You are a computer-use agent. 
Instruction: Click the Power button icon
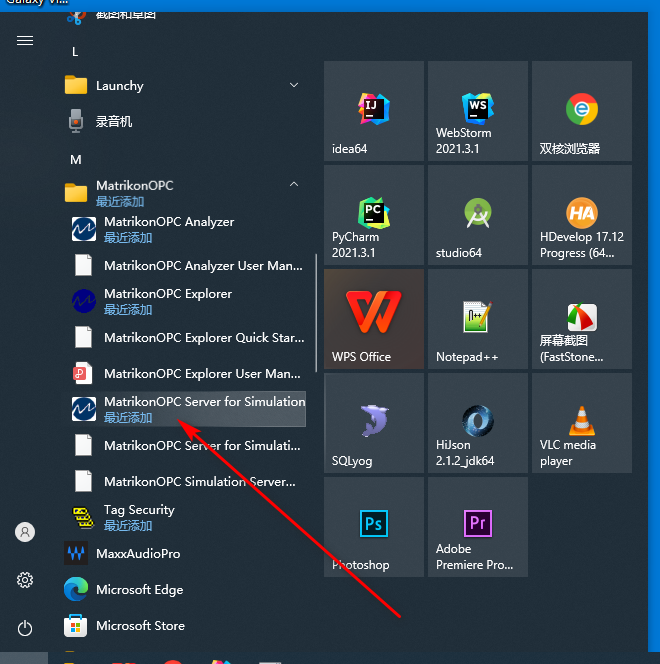pyautogui.click(x=25, y=628)
